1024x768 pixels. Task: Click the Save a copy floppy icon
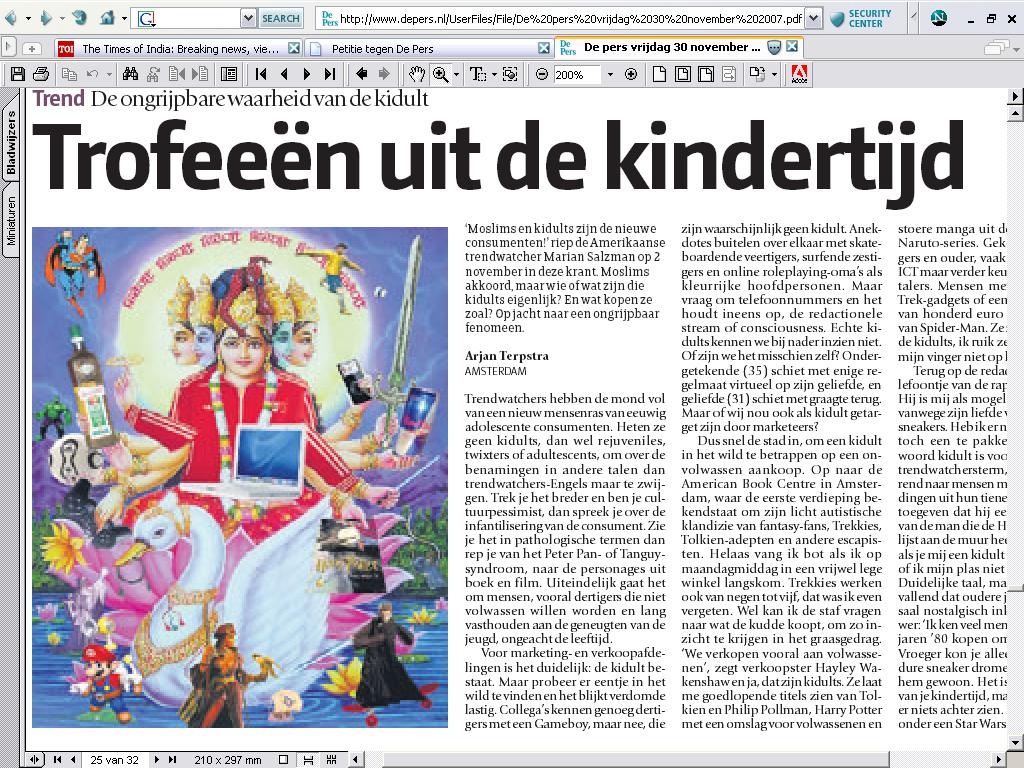(x=17, y=74)
